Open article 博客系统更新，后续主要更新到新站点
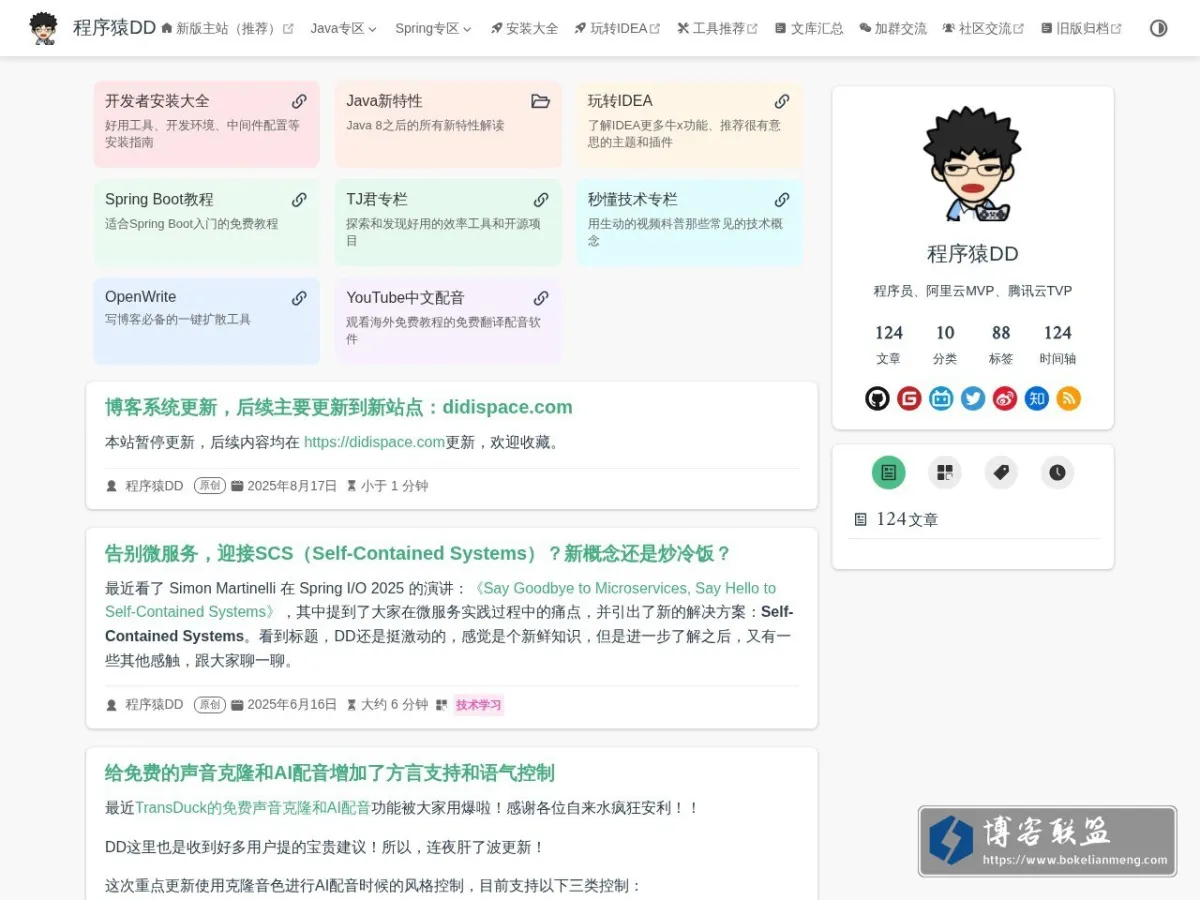This screenshot has height=900, width=1200. point(339,407)
